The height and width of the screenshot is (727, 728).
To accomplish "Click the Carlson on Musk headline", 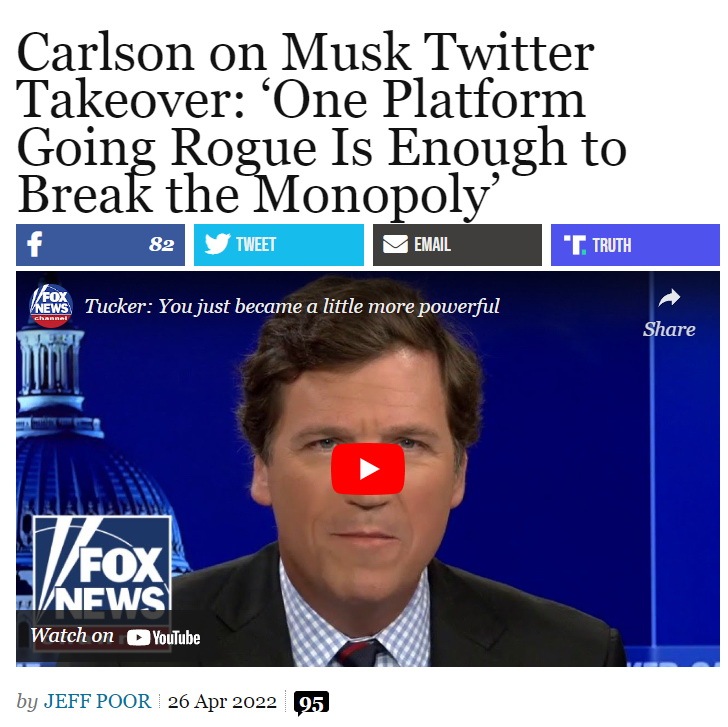I will pos(321,124).
